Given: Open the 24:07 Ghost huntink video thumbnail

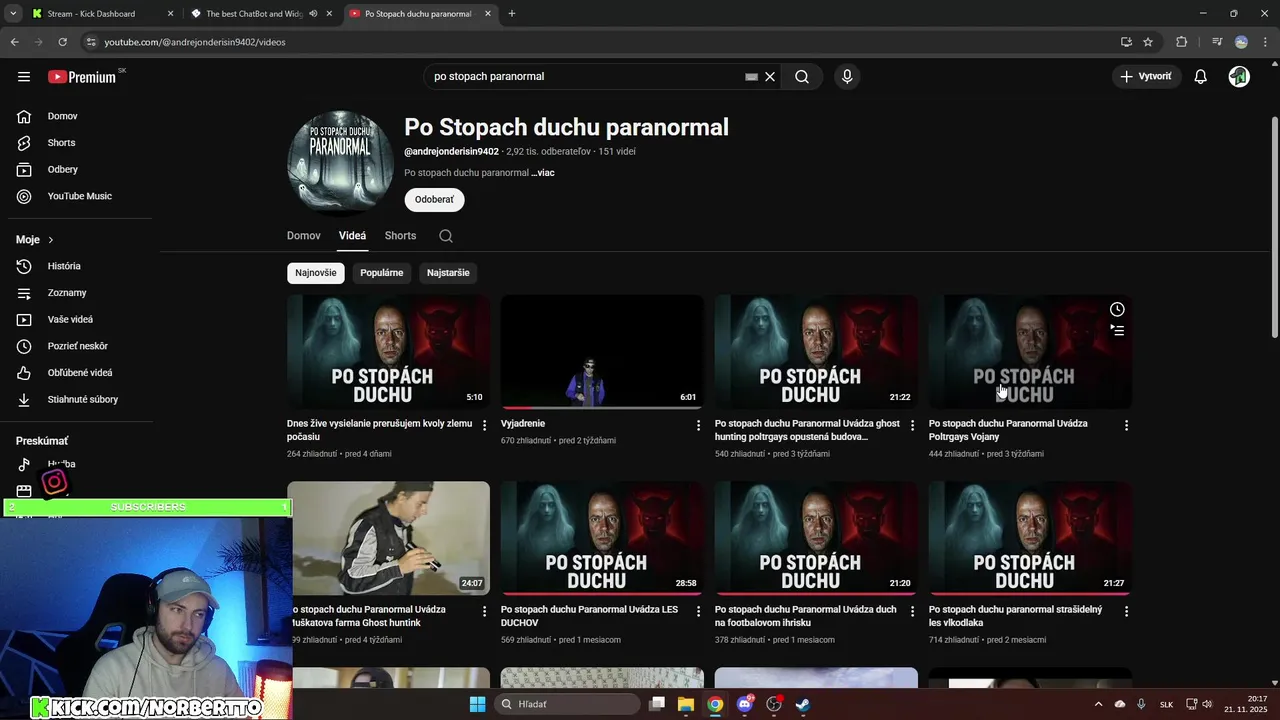Looking at the screenshot, I should tap(388, 538).
